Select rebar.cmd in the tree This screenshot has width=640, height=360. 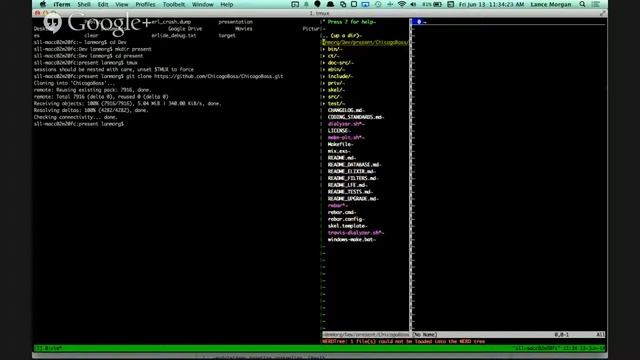tap(342, 212)
